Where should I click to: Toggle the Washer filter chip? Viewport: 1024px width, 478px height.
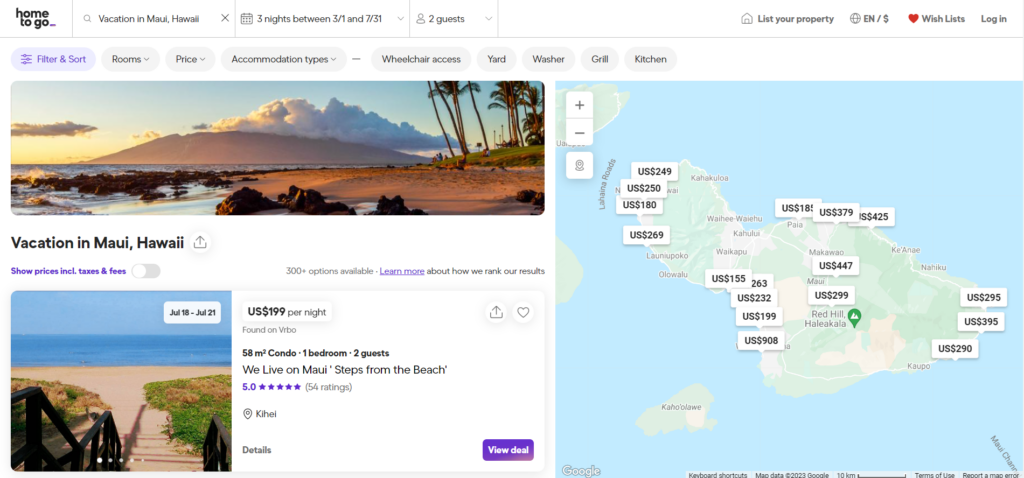pyautogui.click(x=549, y=59)
